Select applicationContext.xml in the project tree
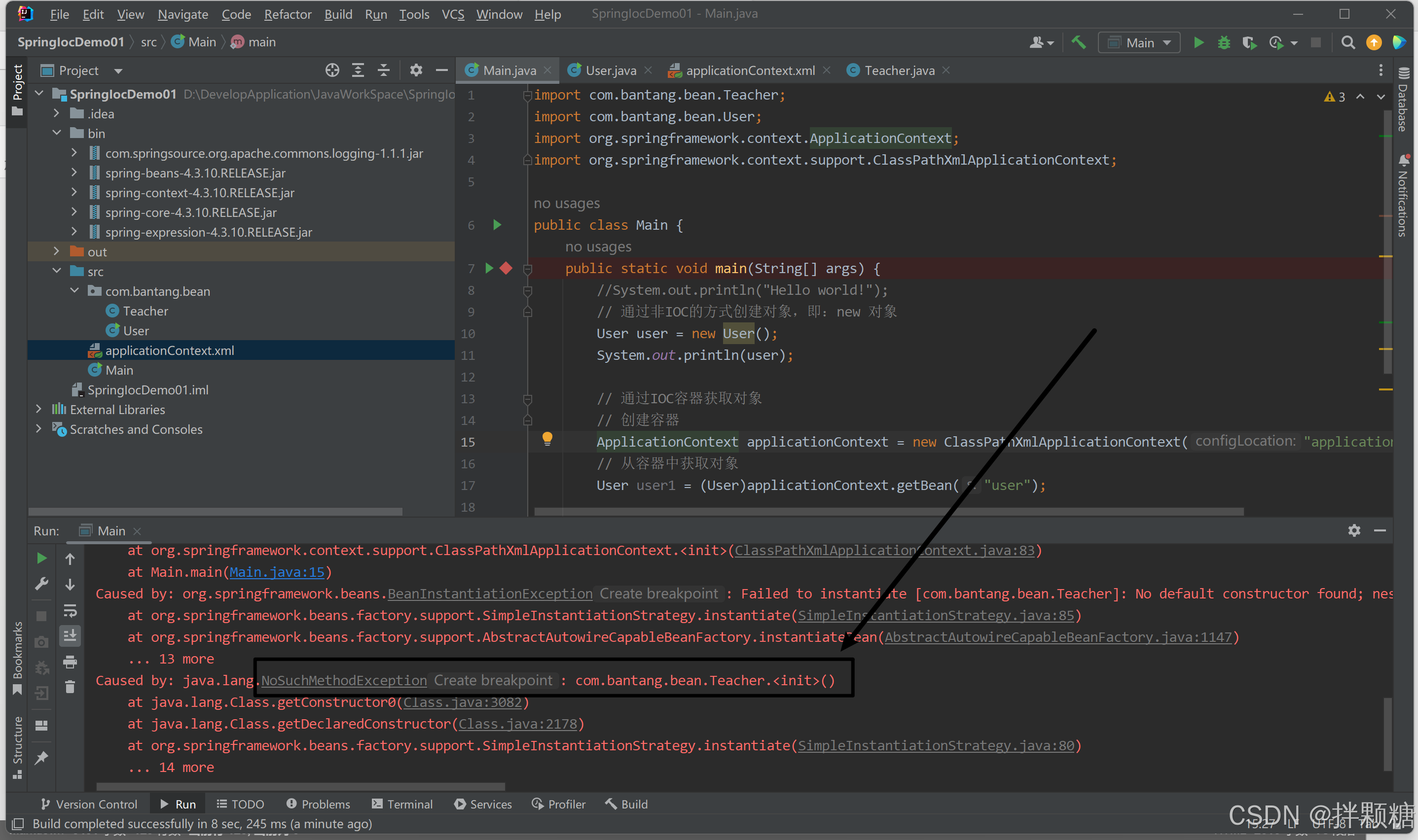This screenshot has height=840, width=1418. (x=169, y=350)
